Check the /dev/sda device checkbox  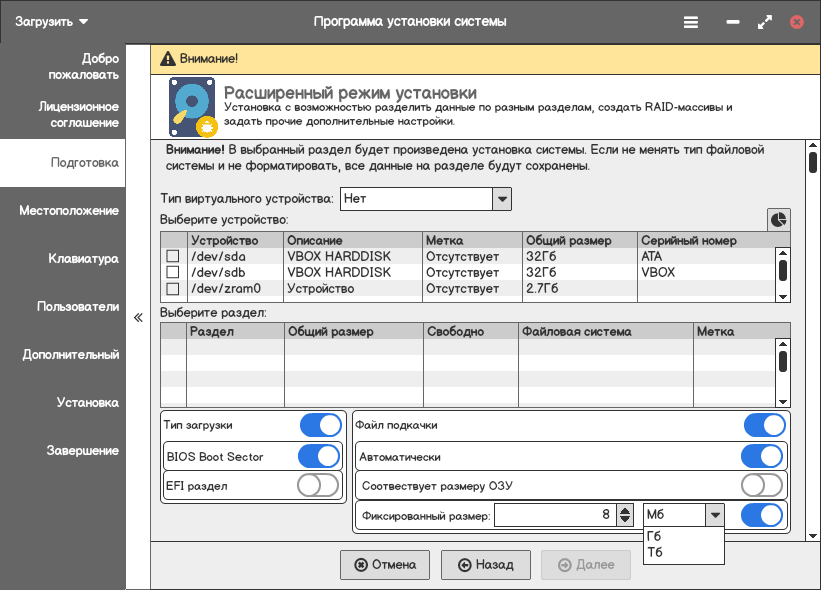(173, 257)
